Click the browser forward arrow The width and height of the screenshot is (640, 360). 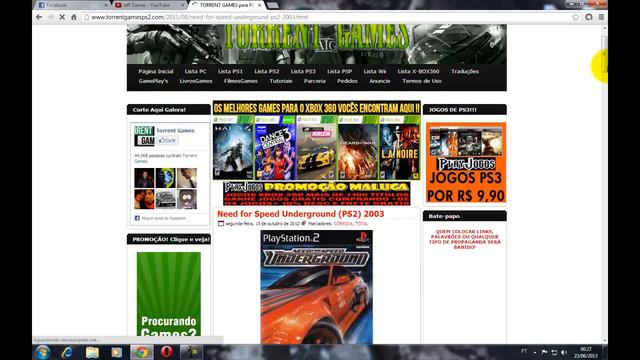click(50, 17)
